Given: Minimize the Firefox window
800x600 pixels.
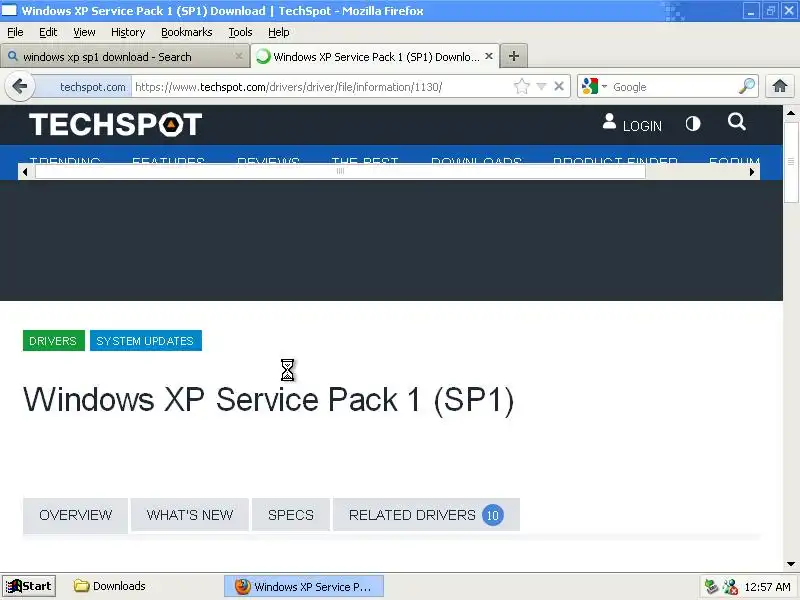Looking at the screenshot, I should (x=751, y=11).
